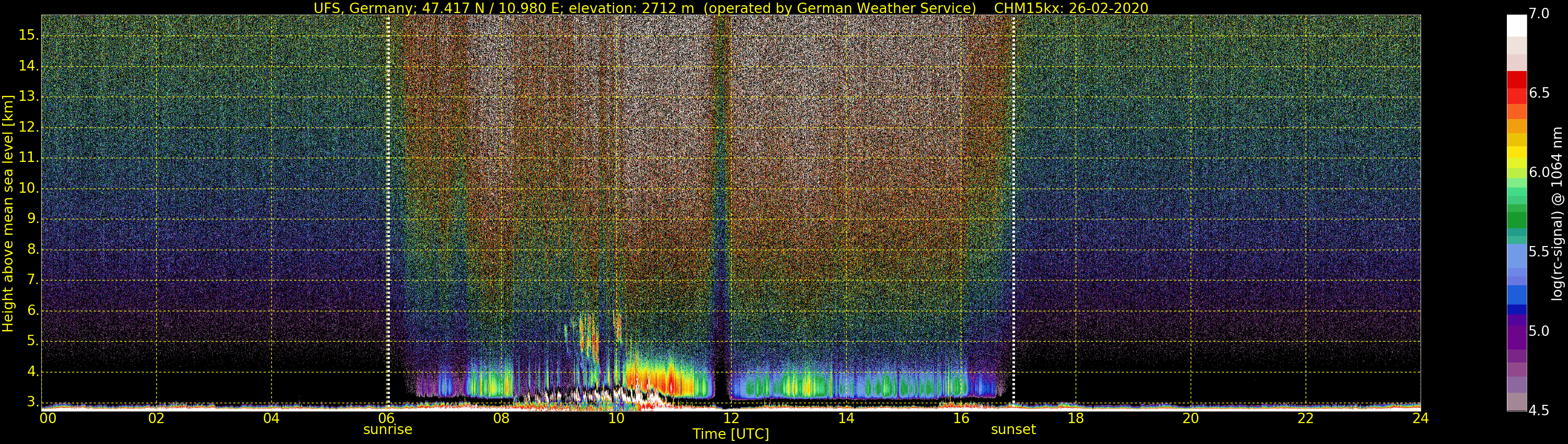Click the height axis tick label '15.'
1568x444 pixels.
(28, 36)
